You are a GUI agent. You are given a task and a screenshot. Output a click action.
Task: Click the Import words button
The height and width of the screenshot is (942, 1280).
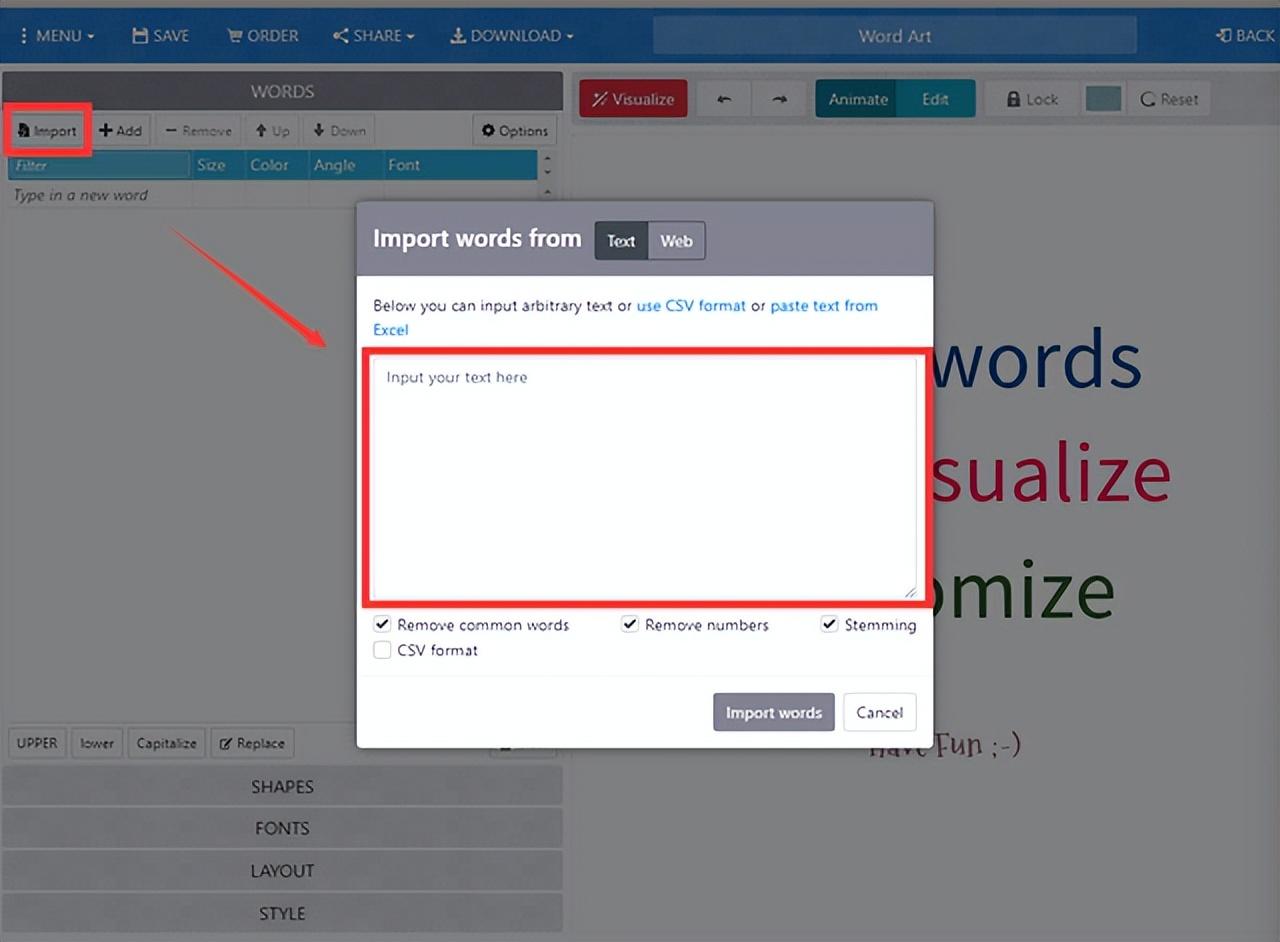pos(774,712)
